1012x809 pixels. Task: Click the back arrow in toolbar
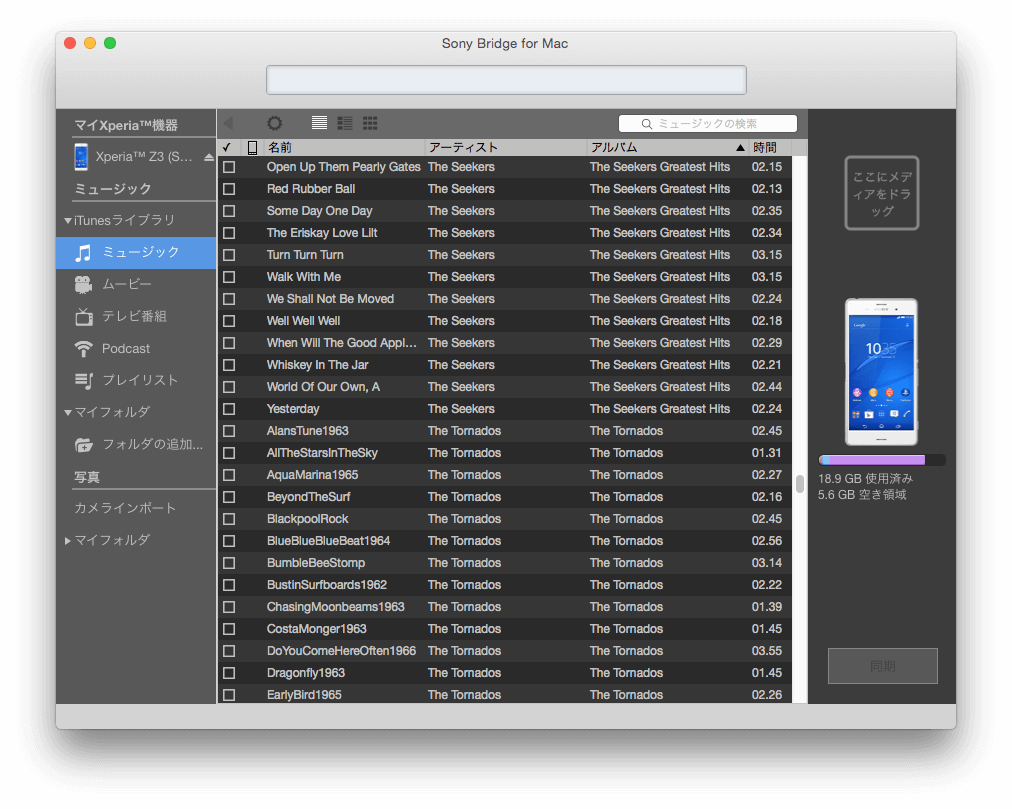[x=228, y=123]
